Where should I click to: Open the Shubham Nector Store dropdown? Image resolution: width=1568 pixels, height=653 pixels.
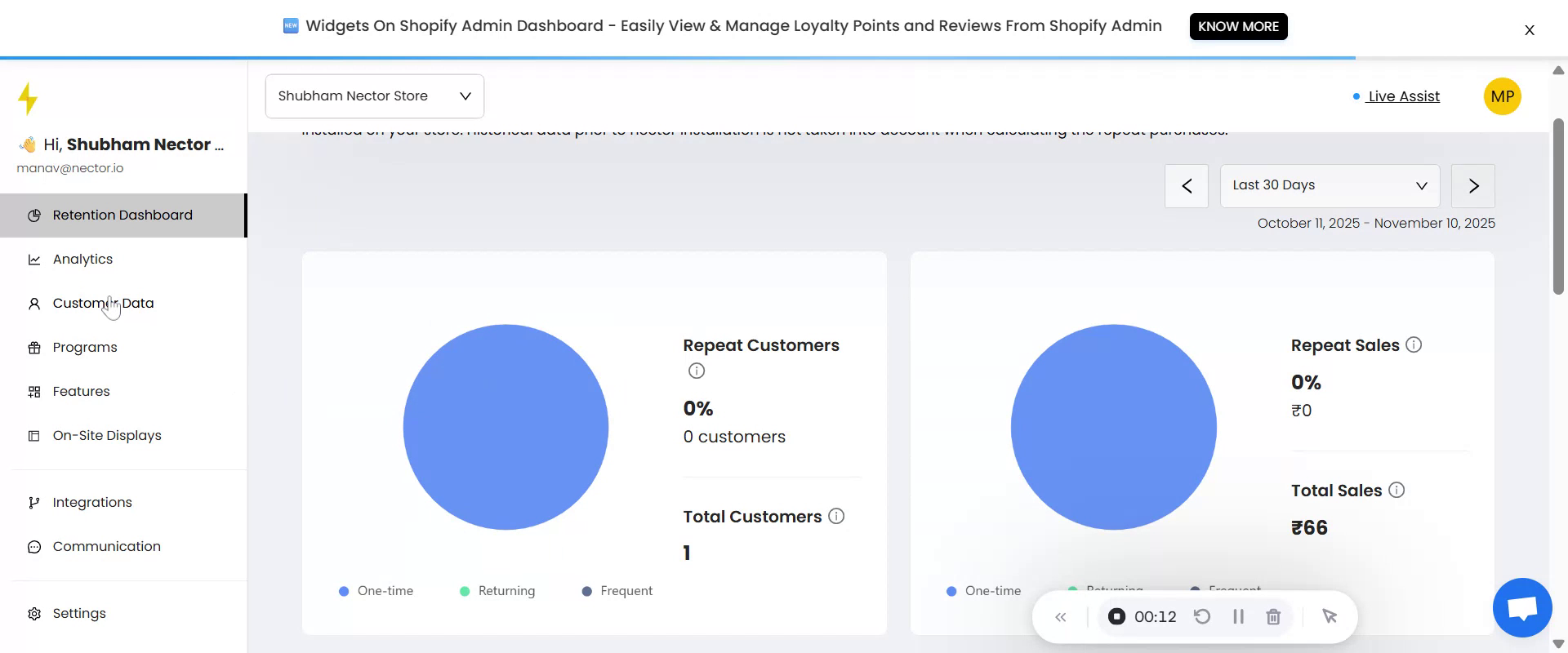coord(374,96)
